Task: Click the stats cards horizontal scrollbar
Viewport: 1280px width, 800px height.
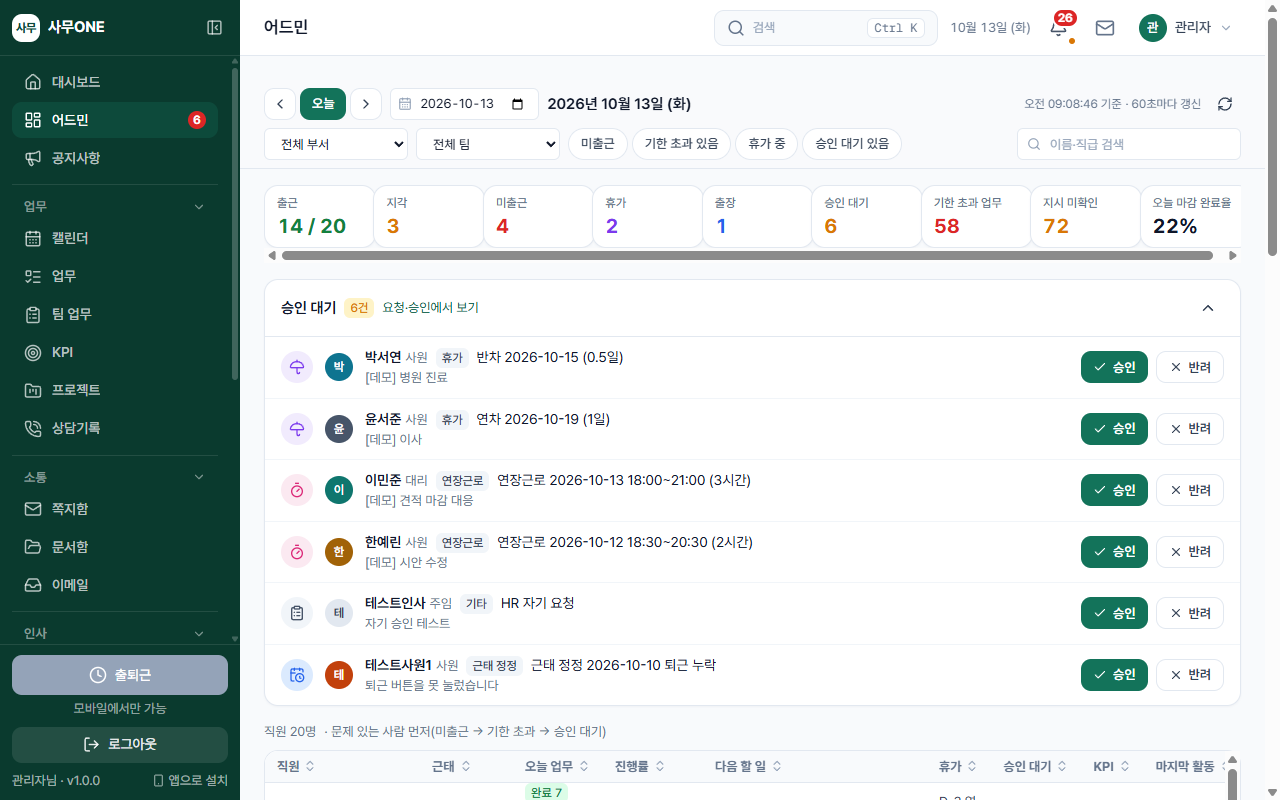Action: point(747,256)
